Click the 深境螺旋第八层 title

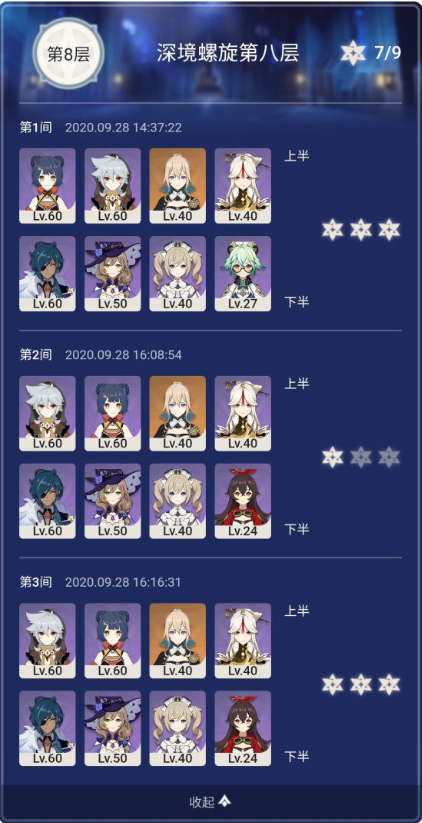pos(228,54)
